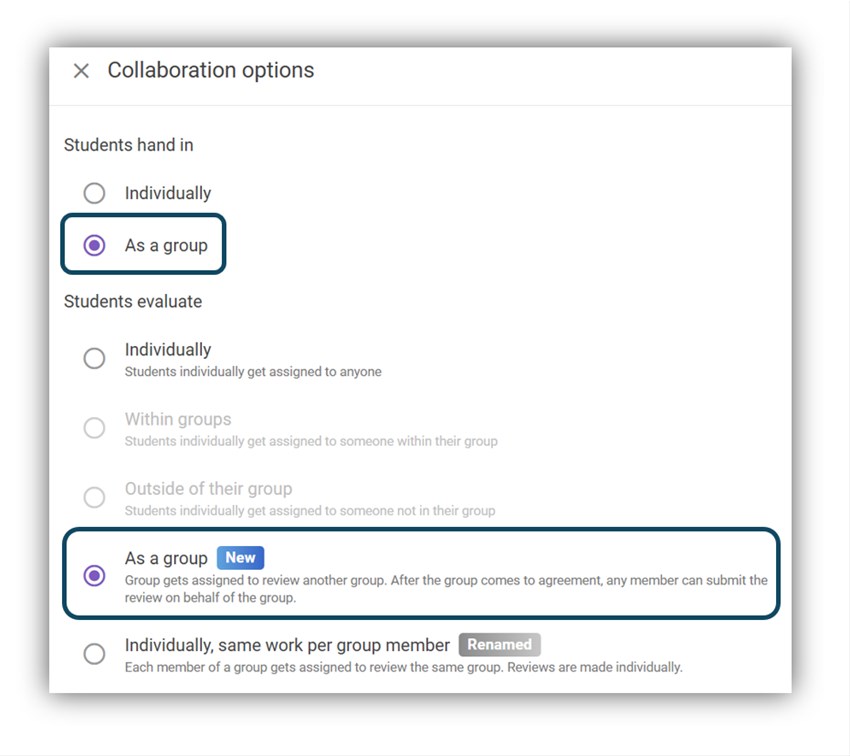Select the Outside of their group radio circle
Screen dimensions: 850x756
pyautogui.click(x=94, y=497)
